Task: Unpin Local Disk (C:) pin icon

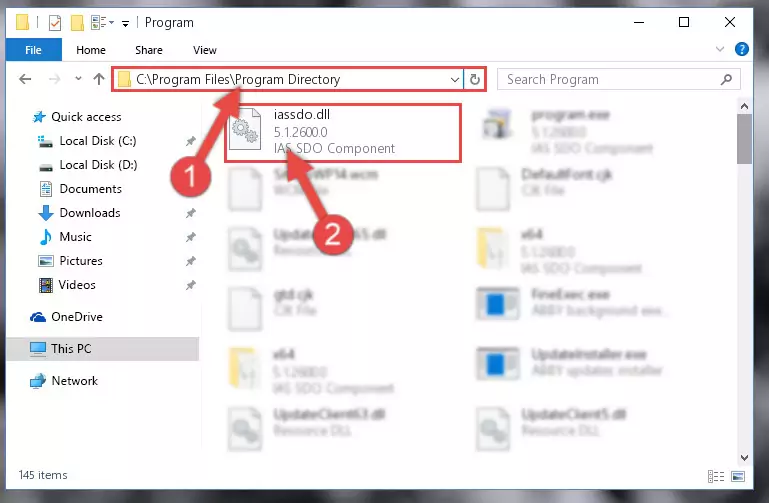Action: [x=190, y=141]
